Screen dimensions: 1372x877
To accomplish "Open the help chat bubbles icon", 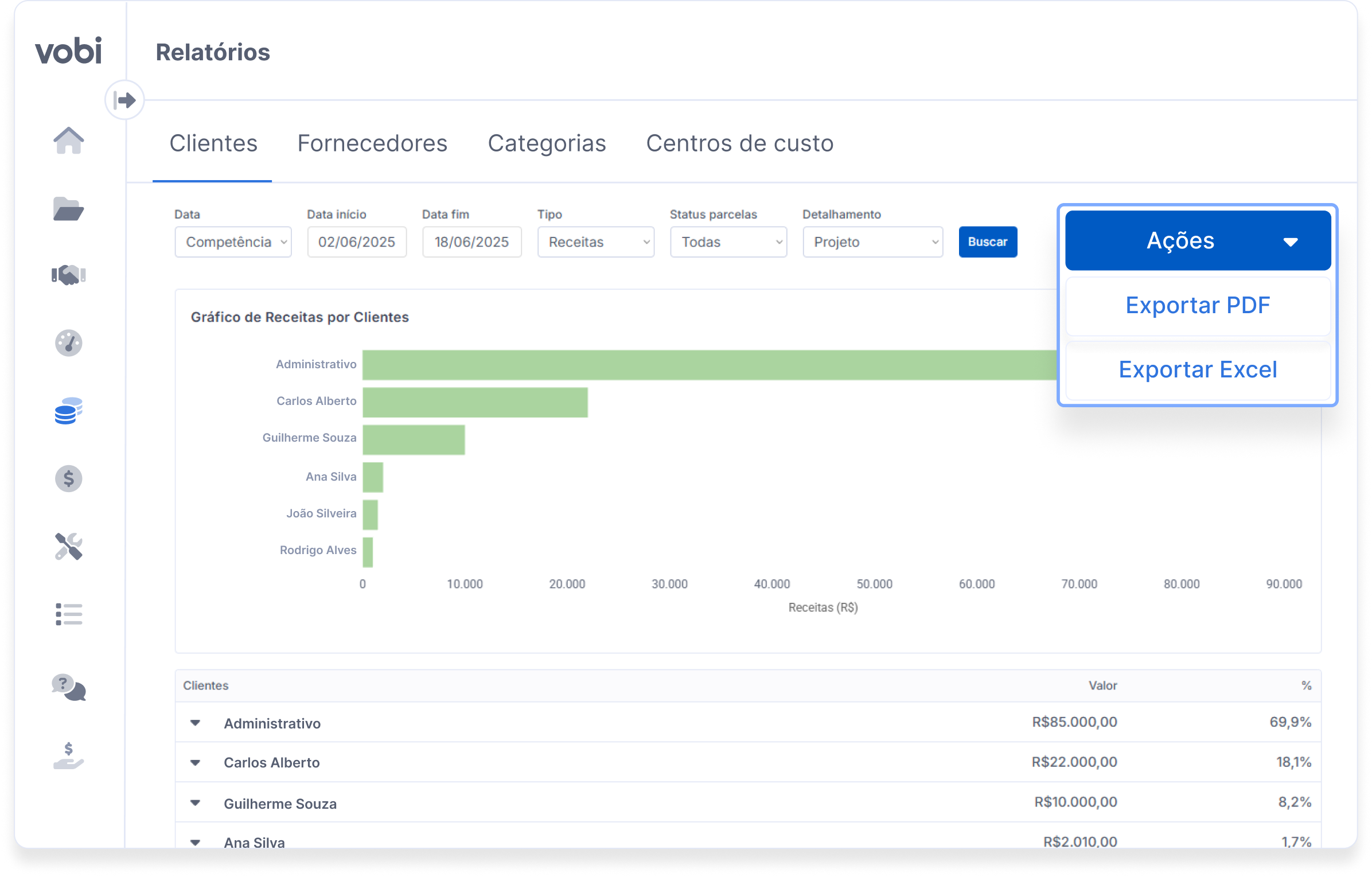I will click(x=68, y=687).
